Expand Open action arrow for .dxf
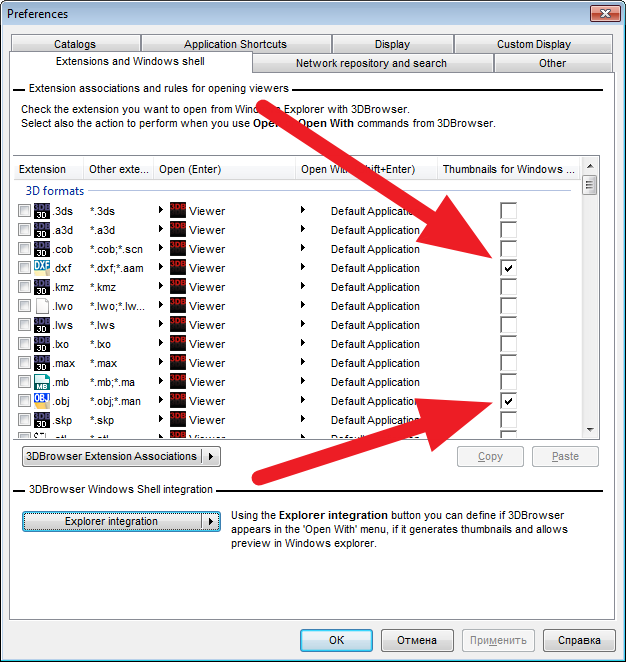The width and height of the screenshot is (626, 662). click(x=161, y=266)
